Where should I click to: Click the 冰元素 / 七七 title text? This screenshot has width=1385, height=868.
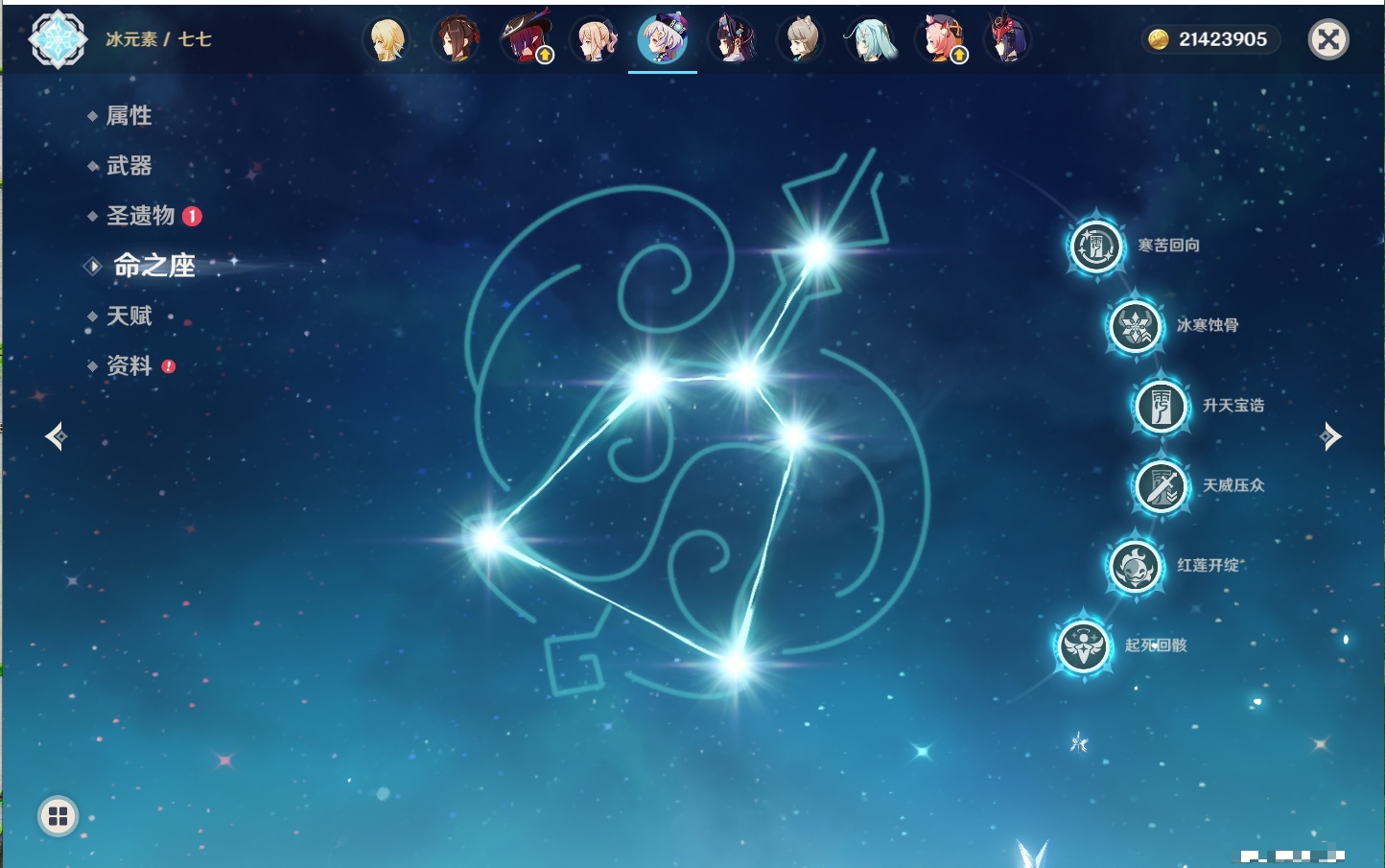[x=158, y=39]
